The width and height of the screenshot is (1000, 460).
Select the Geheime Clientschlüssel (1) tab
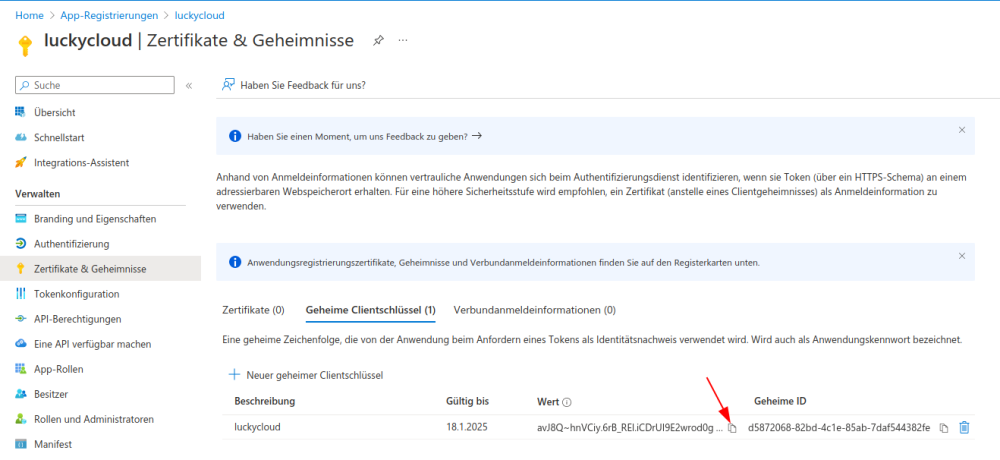click(371, 310)
